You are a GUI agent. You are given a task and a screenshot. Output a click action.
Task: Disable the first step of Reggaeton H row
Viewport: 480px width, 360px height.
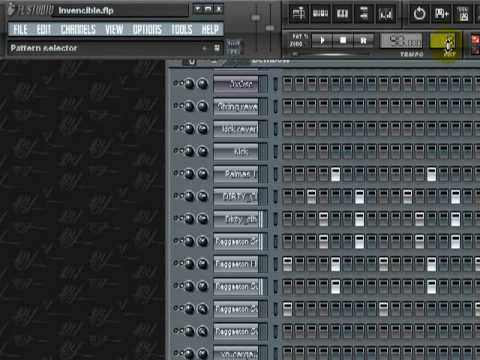click(287, 264)
